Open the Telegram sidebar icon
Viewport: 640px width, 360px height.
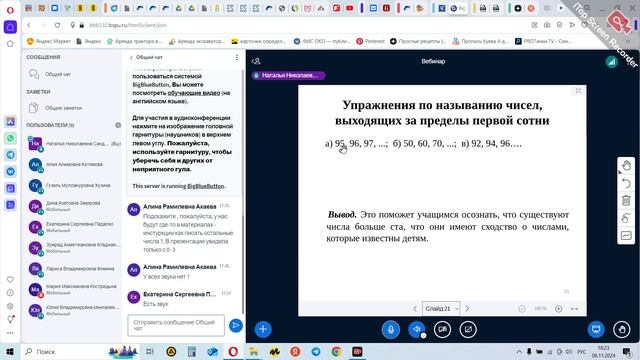[10, 155]
